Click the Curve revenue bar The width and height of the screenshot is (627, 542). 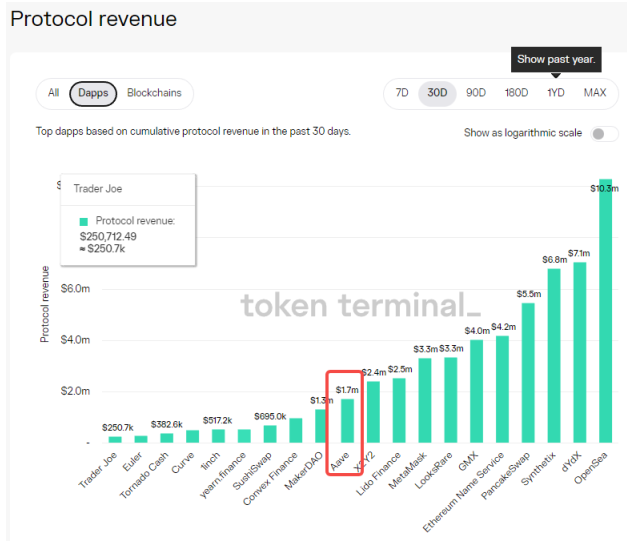(x=192, y=436)
